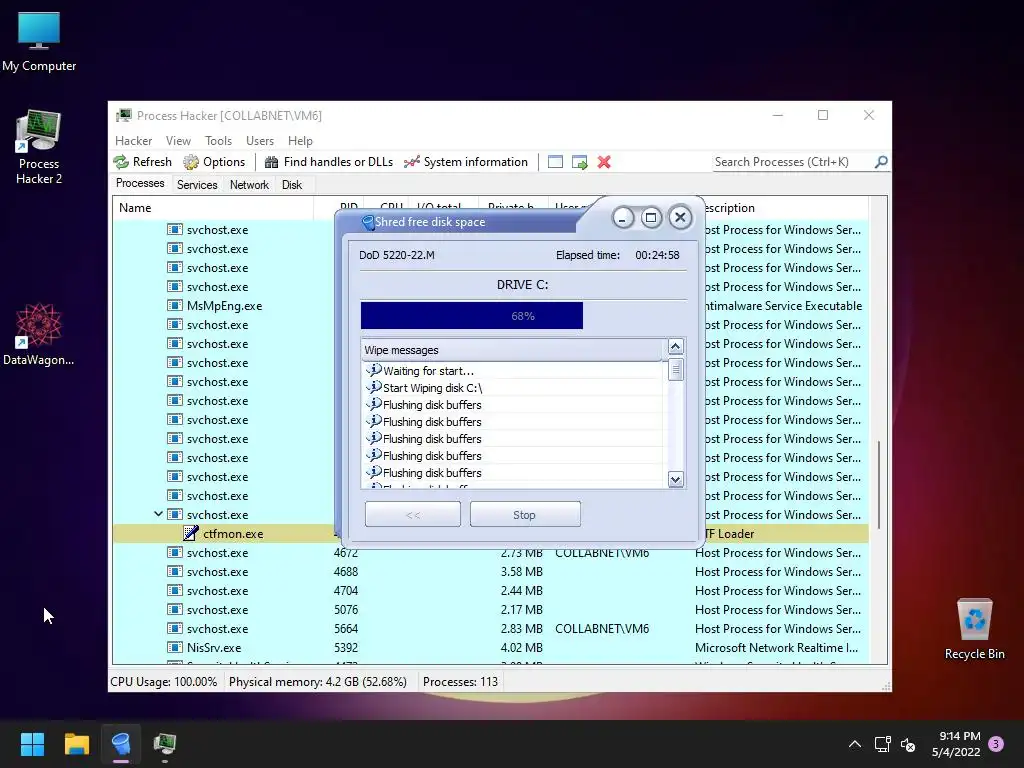Click the find window toolbar icon
The width and height of the screenshot is (1024, 768).
coord(555,162)
